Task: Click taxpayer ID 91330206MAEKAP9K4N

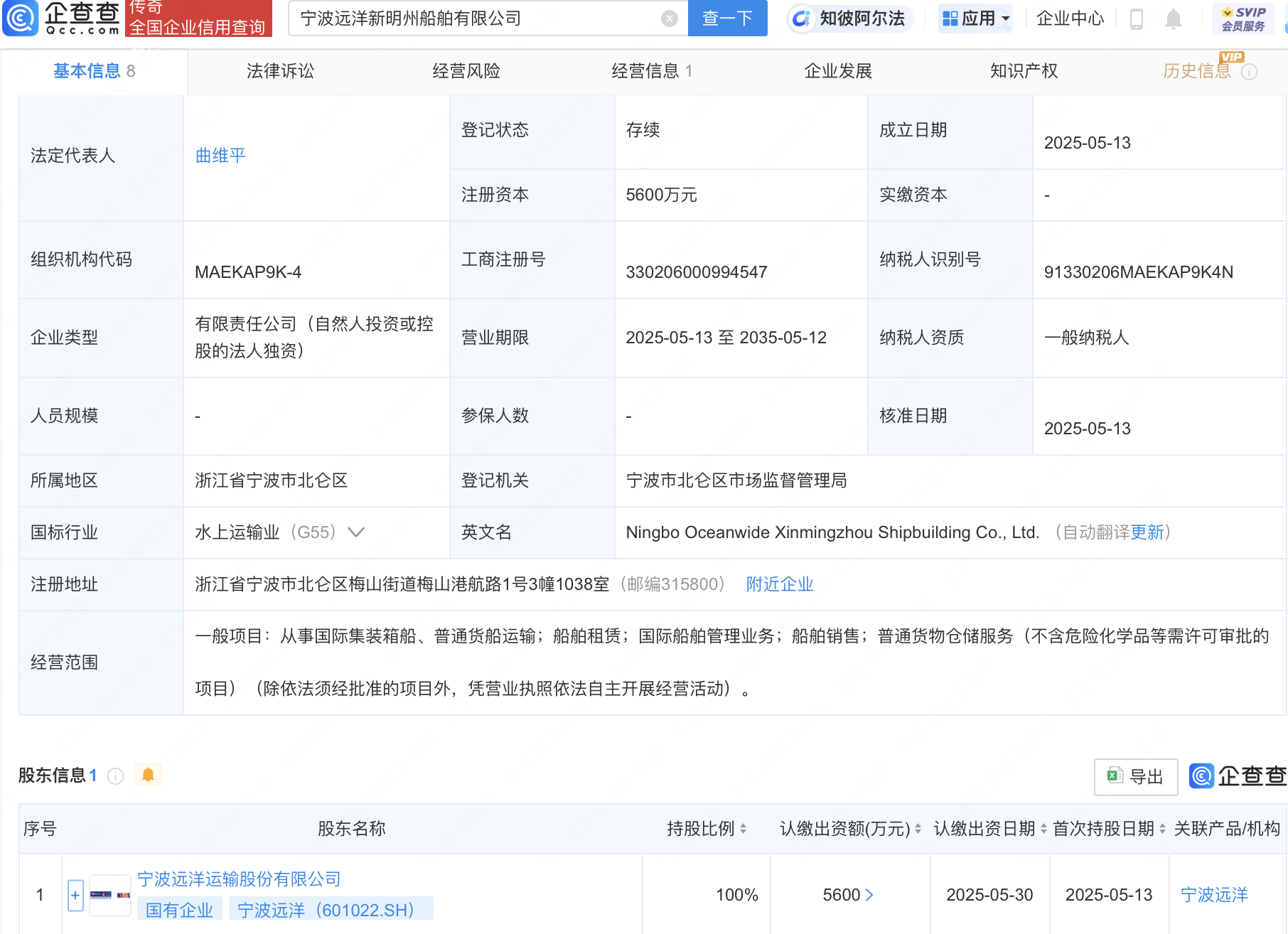Action: pos(1138,272)
